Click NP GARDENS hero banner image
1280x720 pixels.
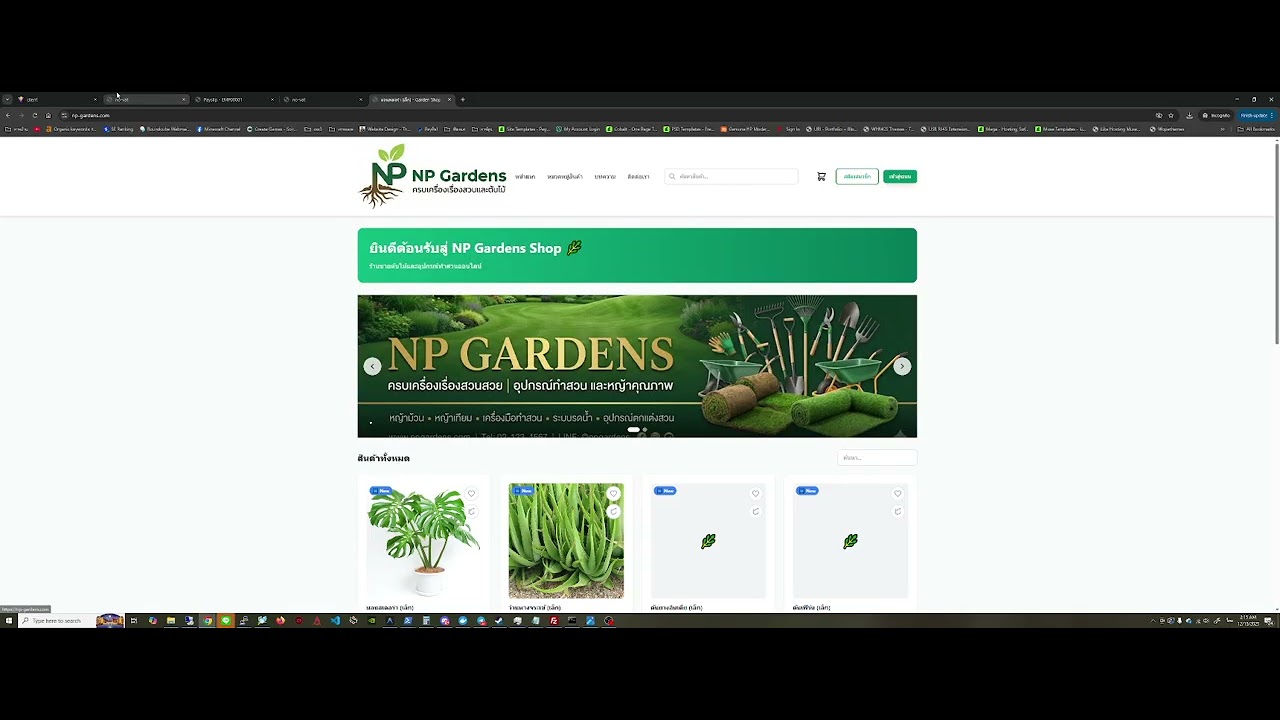(x=637, y=366)
